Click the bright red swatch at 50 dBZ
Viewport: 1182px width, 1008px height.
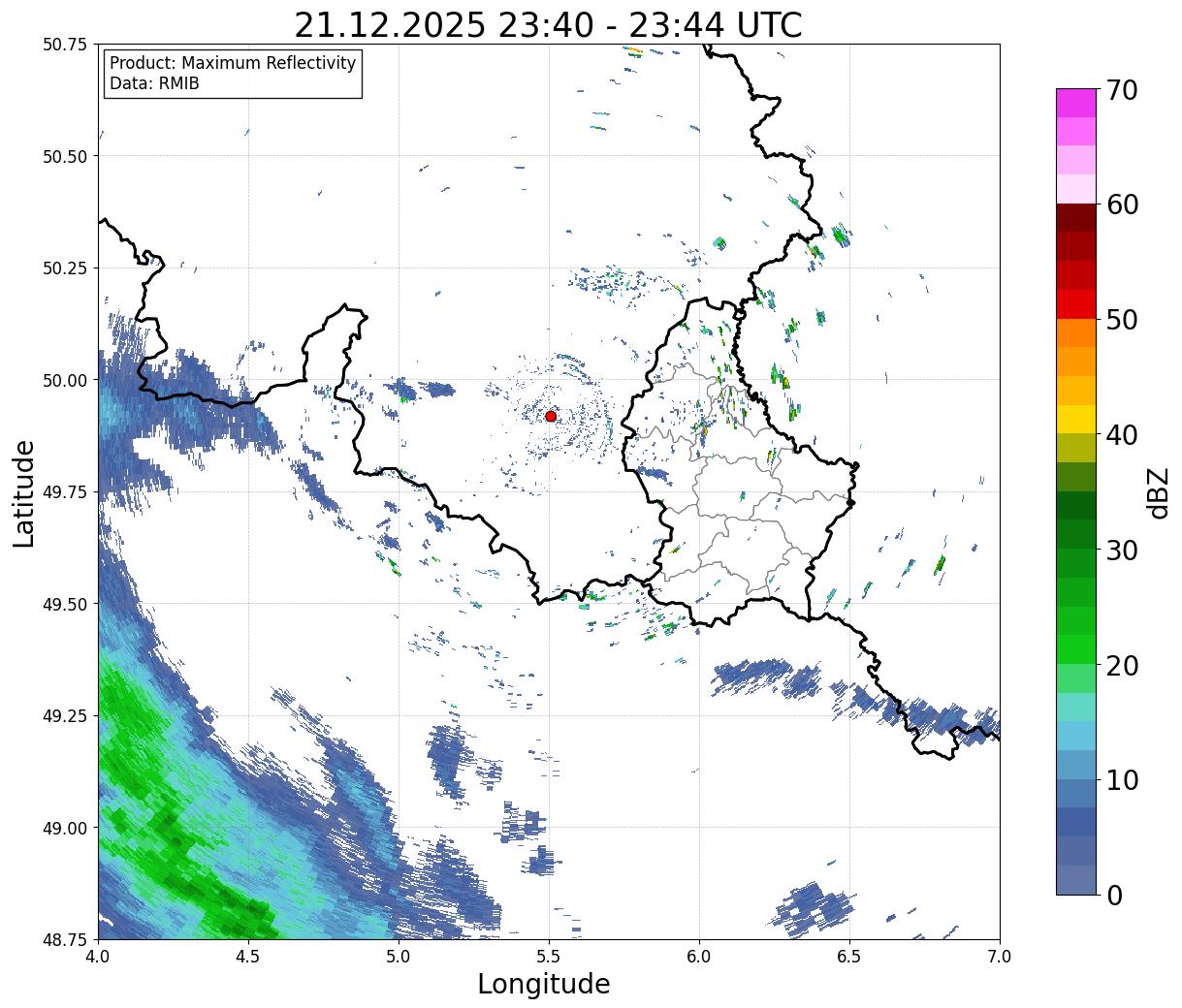point(1076,304)
